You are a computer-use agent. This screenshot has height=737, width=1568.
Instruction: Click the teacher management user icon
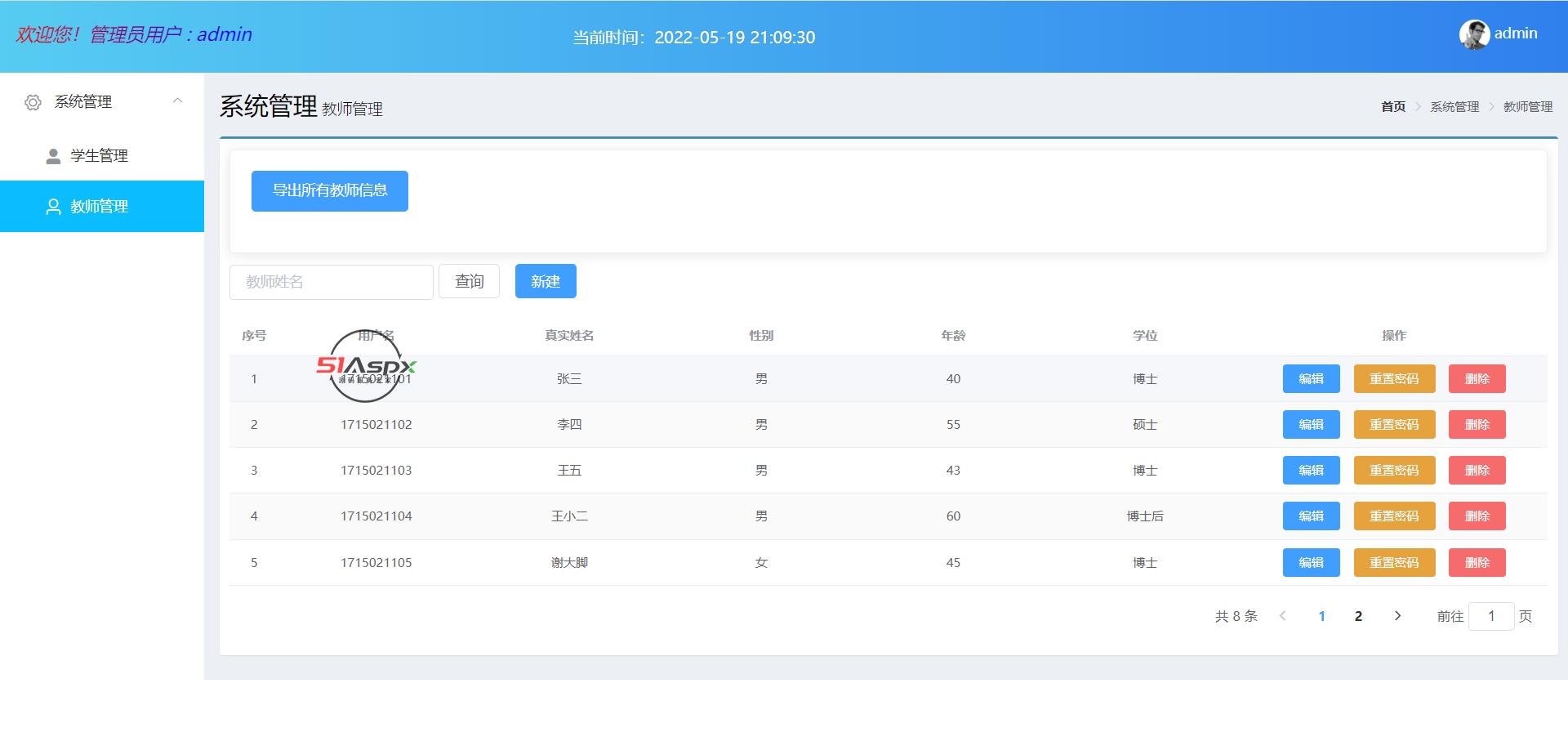(53, 207)
